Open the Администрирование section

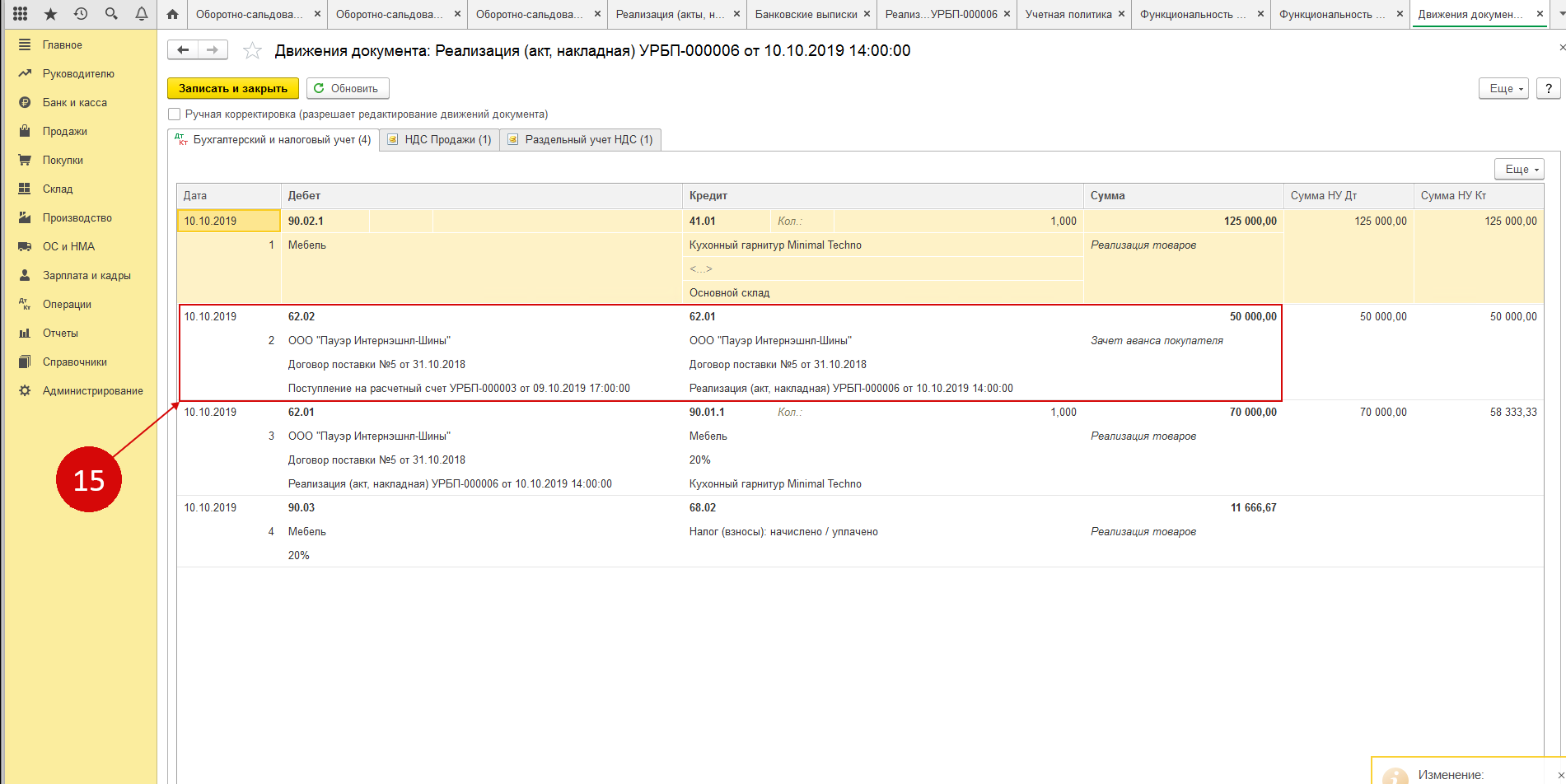click(93, 390)
